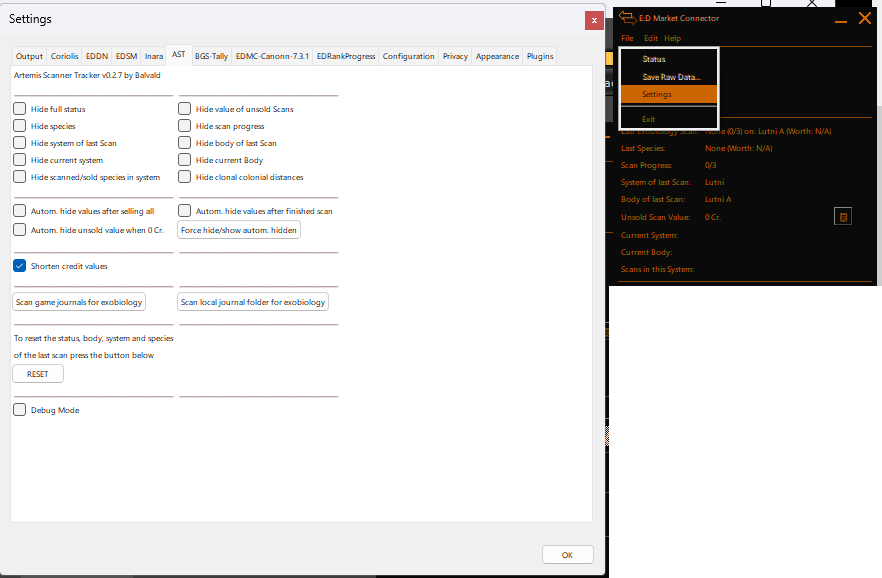Enable Hide body of last Scan

click(184, 142)
